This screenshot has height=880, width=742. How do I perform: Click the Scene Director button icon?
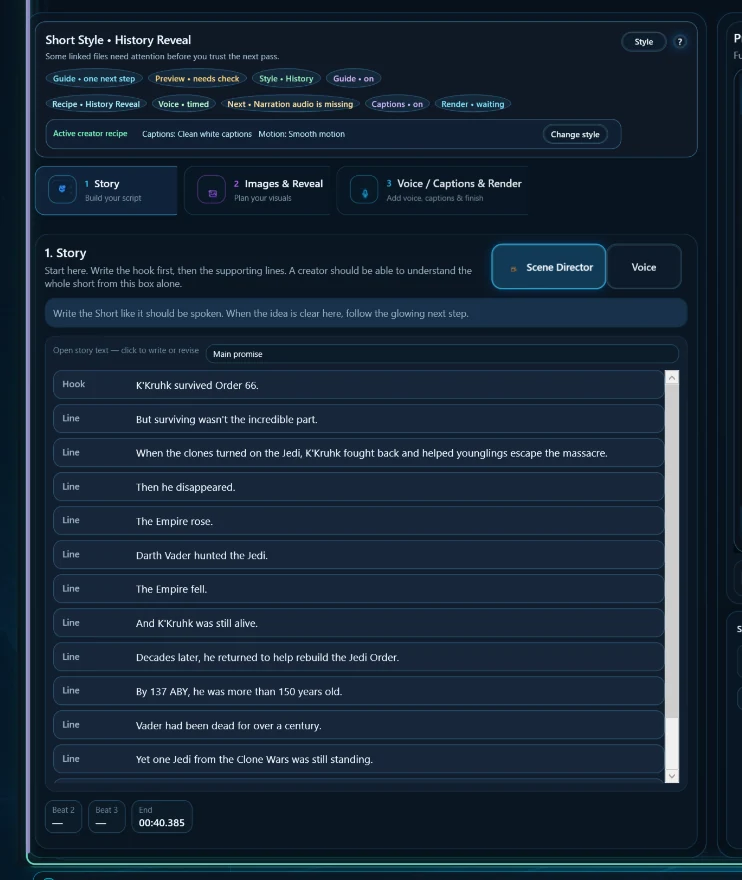pos(513,269)
